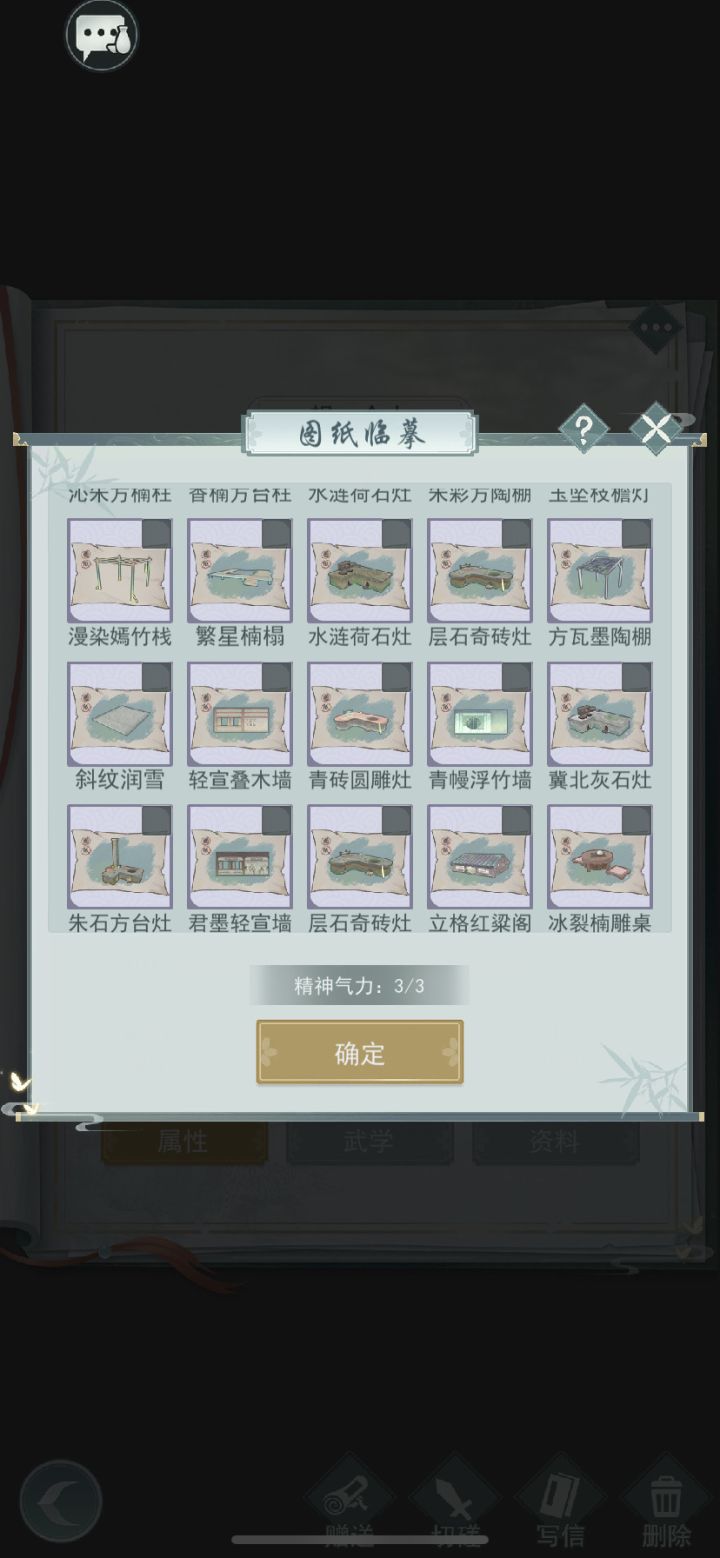Select the 青幔浮竹墙 blueprint icon
This screenshot has width=720, height=1558.
479,714
